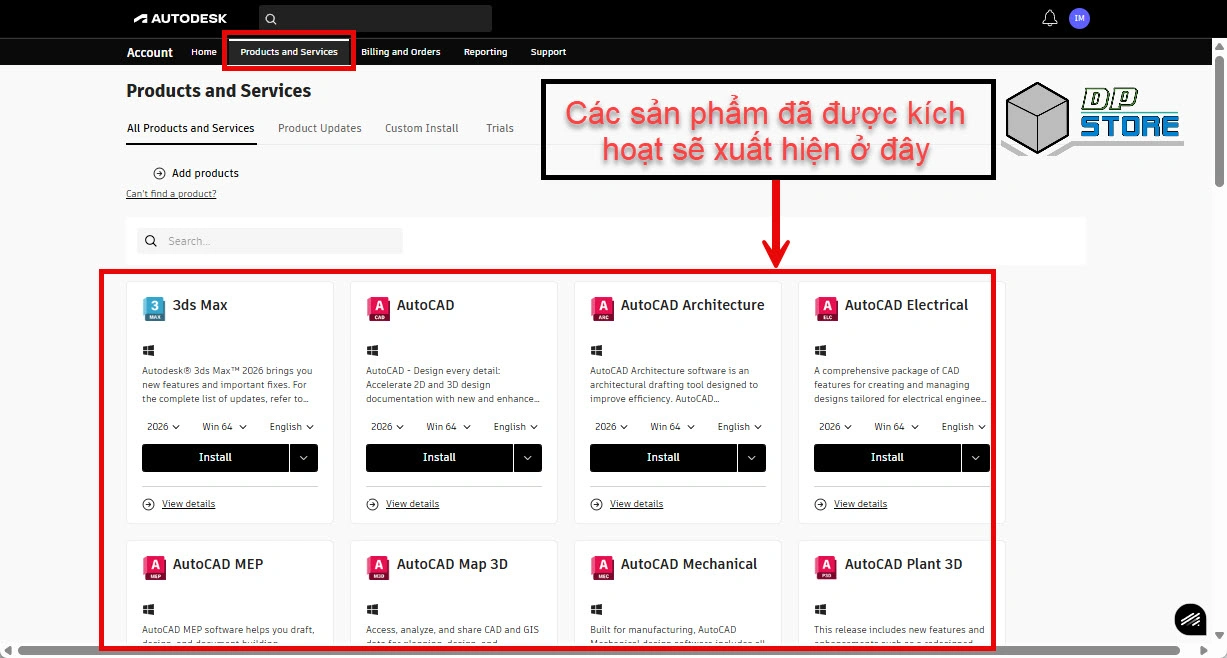
Task: Click the Add products button
Action: click(x=196, y=173)
